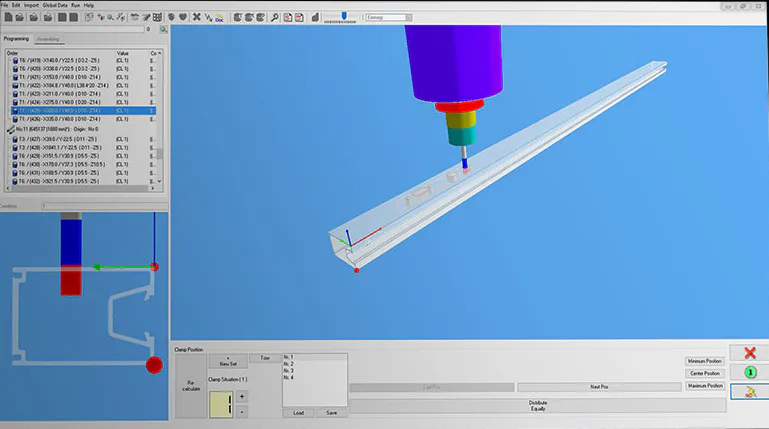Click the lightning bolt icon at the bottom right
Screen dimensions: 769x429
pyautogui.click(x=749, y=391)
